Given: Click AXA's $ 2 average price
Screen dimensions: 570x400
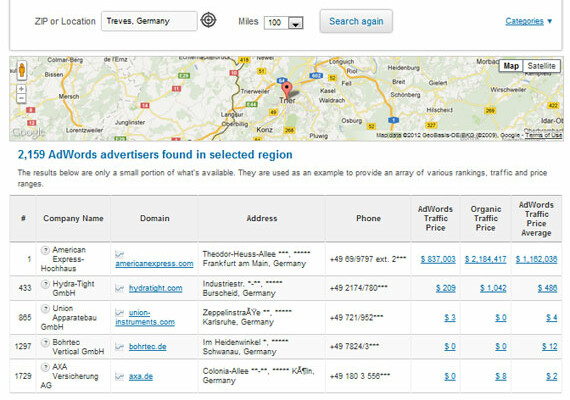Looking at the screenshot, I should (x=551, y=376).
